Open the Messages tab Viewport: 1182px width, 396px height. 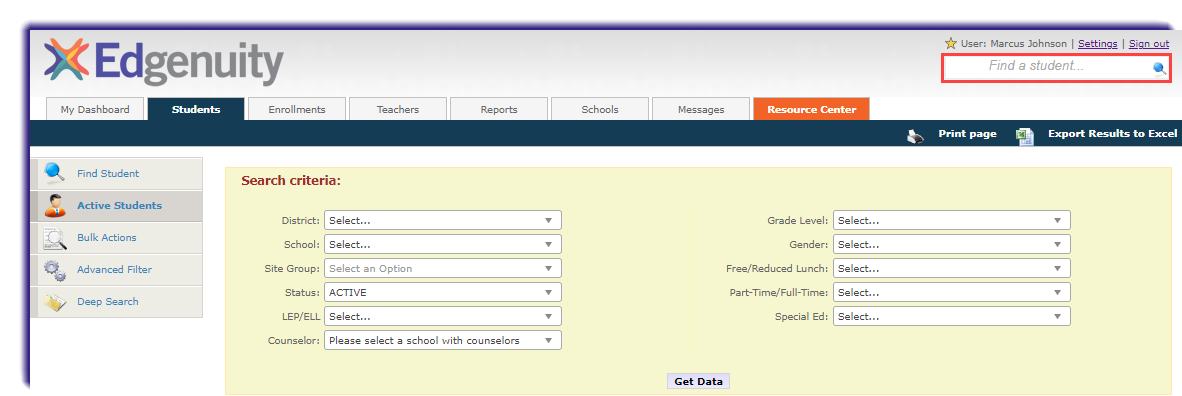pyautogui.click(x=701, y=109)
